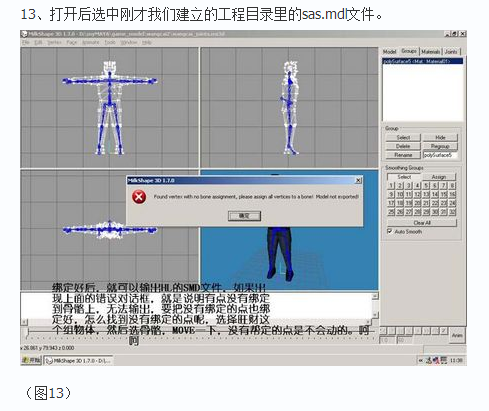489x411 pixels.
Task: Click the red error icon in dialog
Action: coord(139,197)
